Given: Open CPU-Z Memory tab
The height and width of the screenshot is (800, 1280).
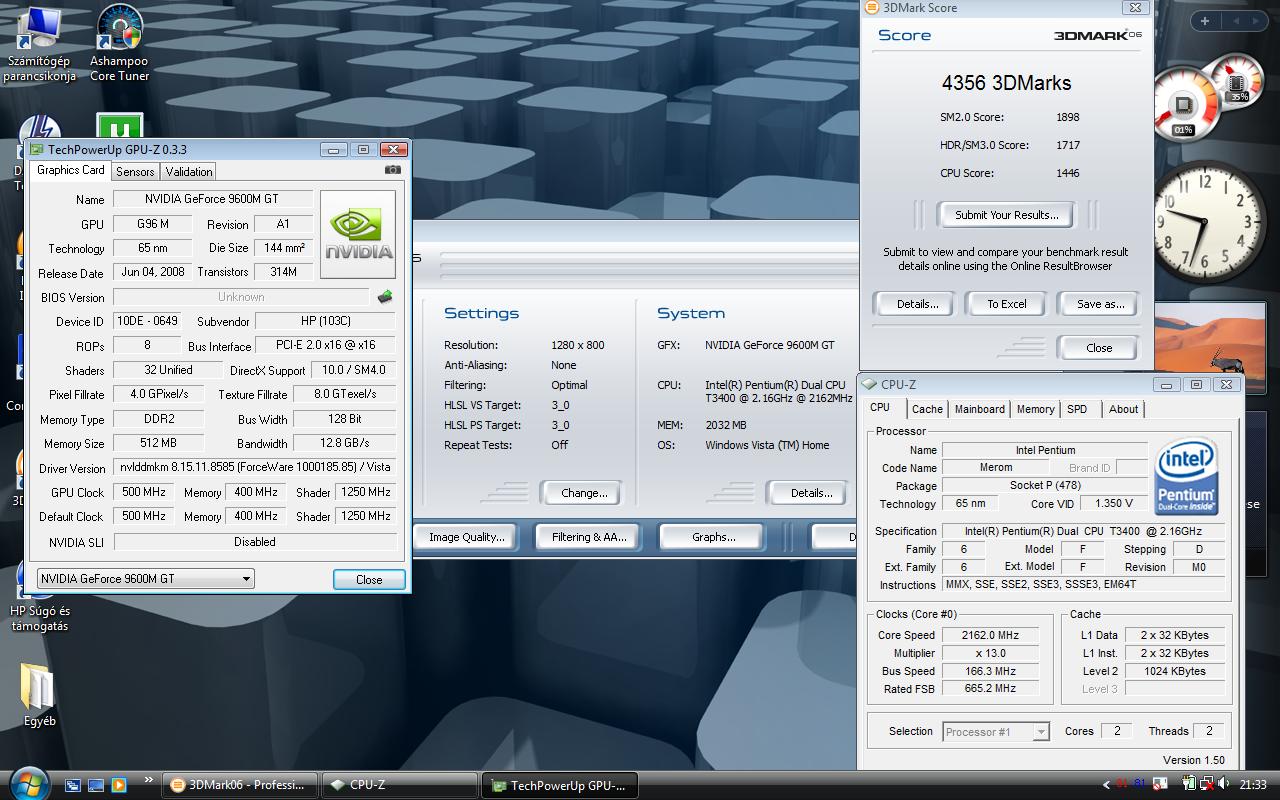Looking at the screenshot, I should (1035, 409).
